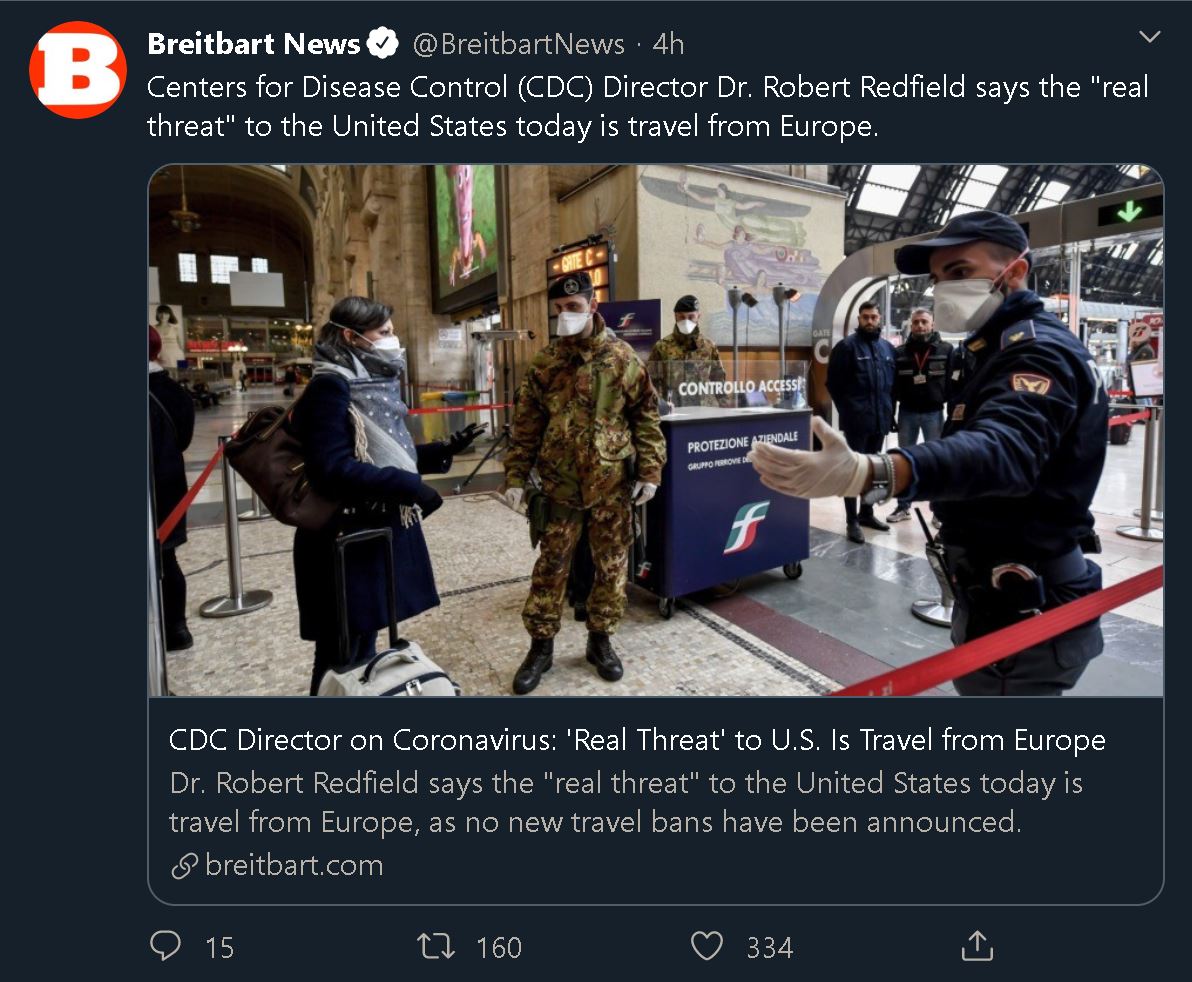Click the 15 replies count
Screen dimensions: 1192x982
point(220,948)
